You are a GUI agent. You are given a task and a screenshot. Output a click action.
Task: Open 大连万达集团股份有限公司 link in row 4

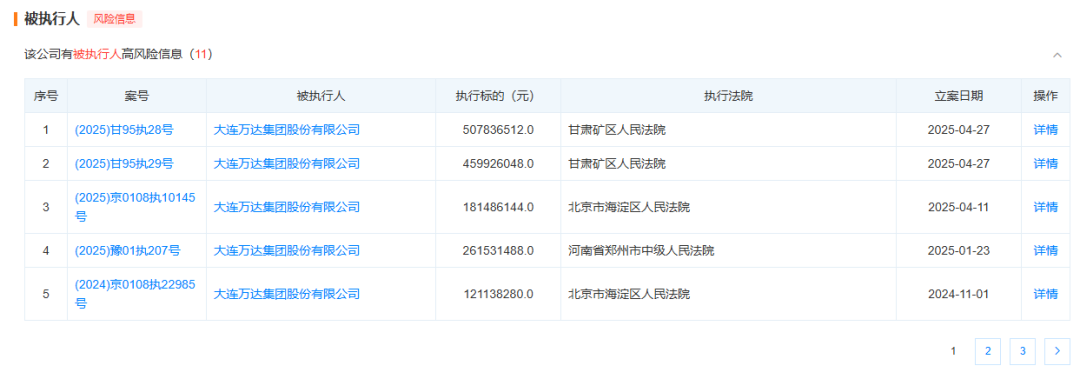[x=287, y=251]
